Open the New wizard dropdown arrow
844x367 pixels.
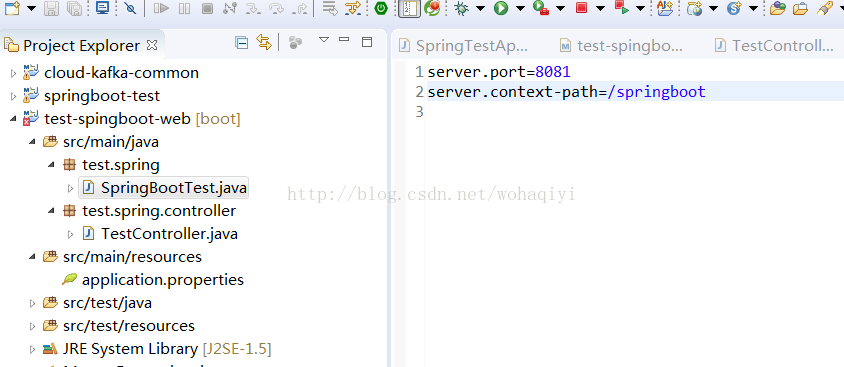(x=32, y=9)
